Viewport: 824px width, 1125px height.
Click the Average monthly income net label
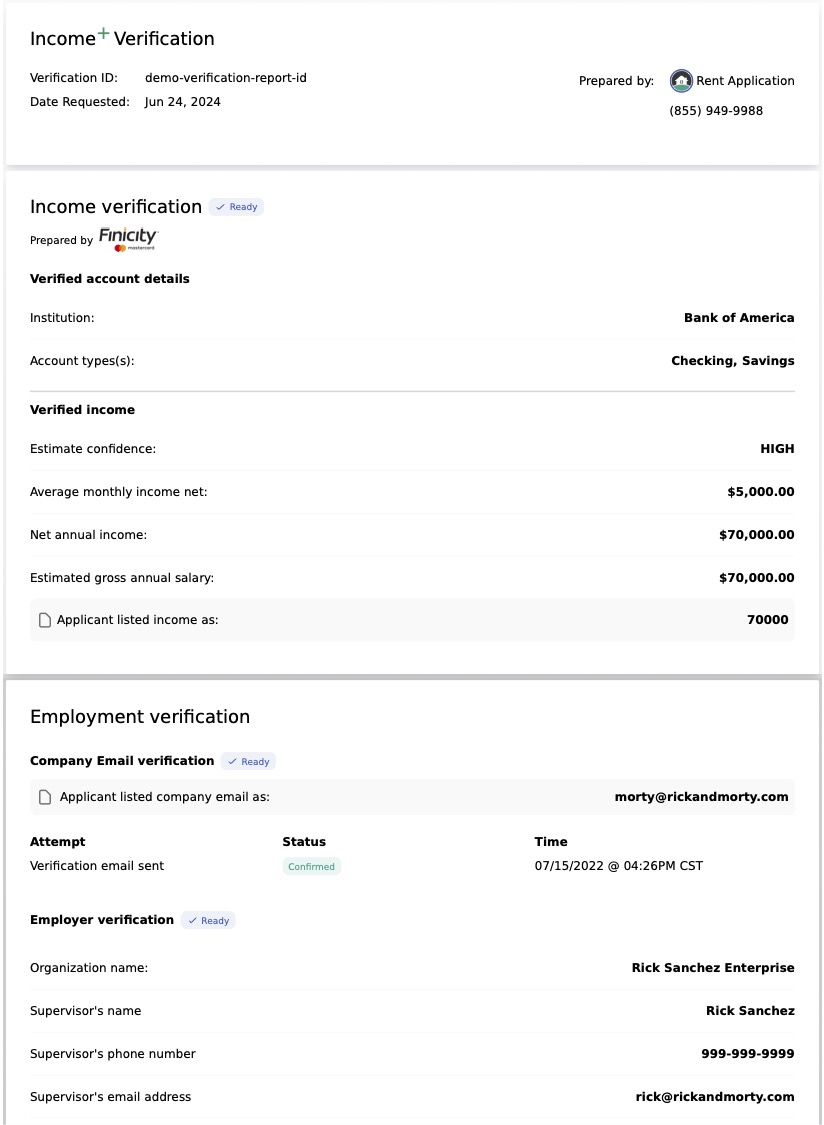pos(118,492)
